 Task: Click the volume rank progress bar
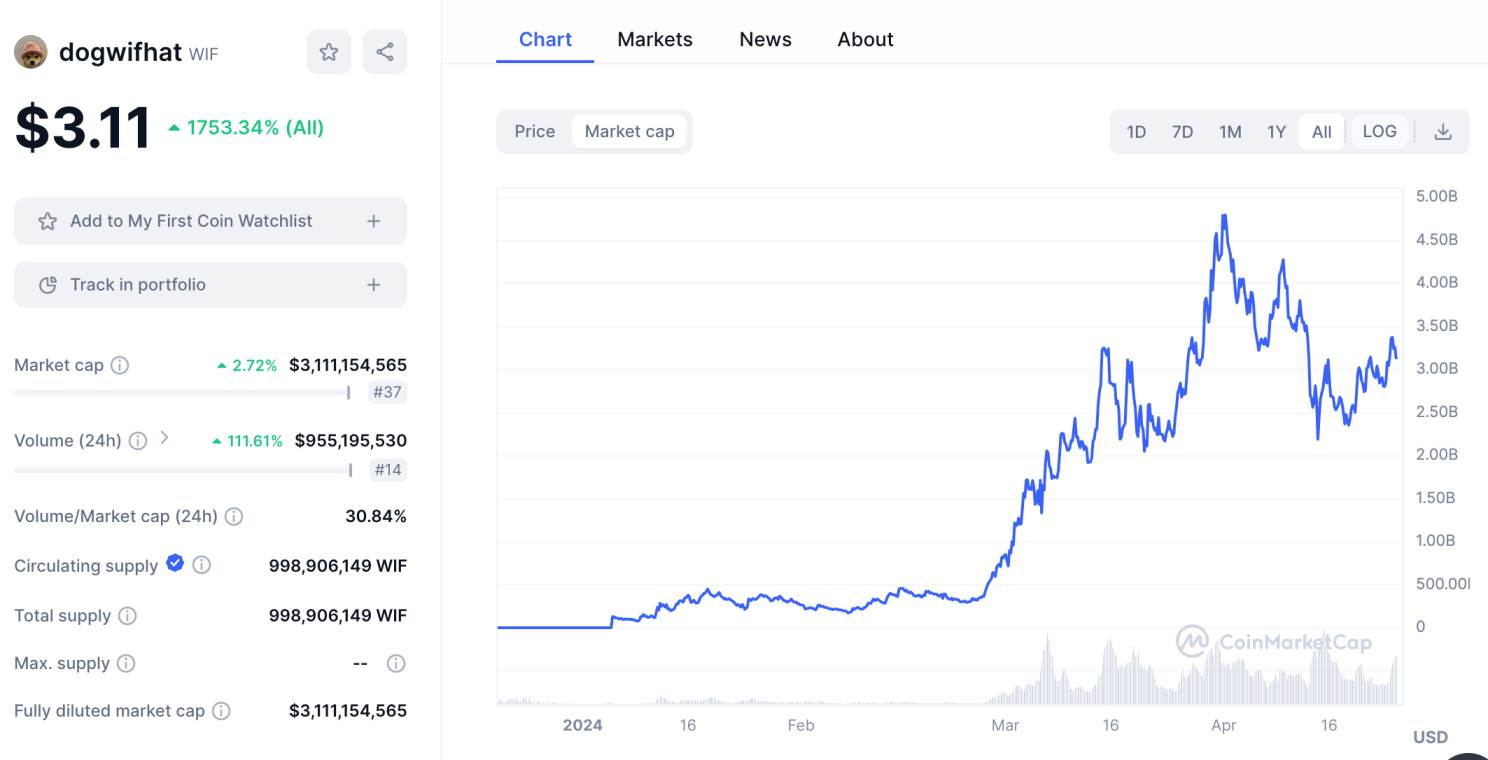click(x=183, y=470)
